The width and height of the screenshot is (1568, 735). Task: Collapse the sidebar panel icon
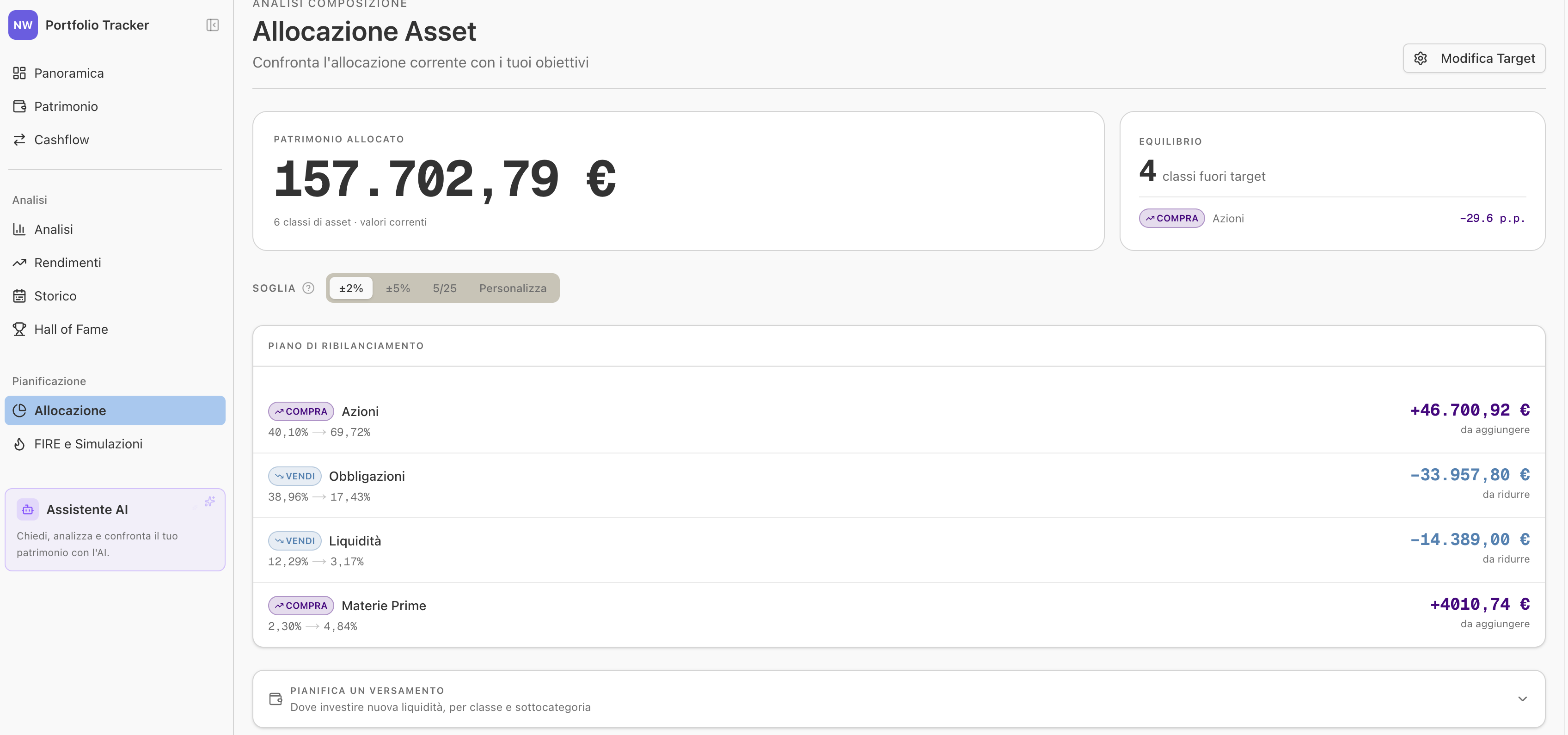(x=213, y=25)
